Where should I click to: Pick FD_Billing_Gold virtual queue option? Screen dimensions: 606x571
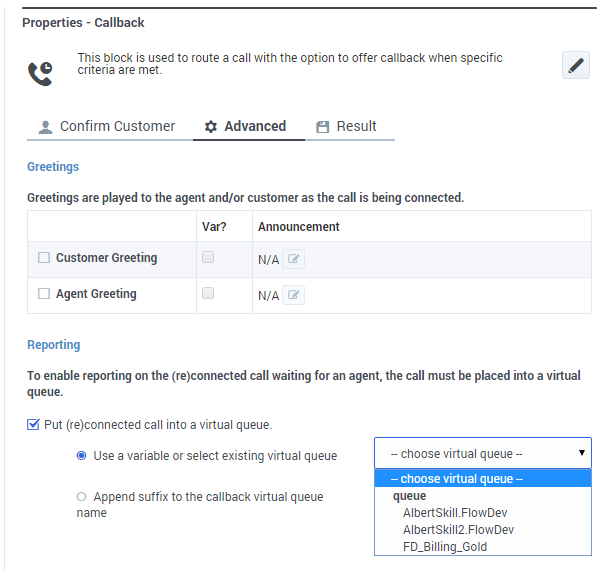point(445,547)
